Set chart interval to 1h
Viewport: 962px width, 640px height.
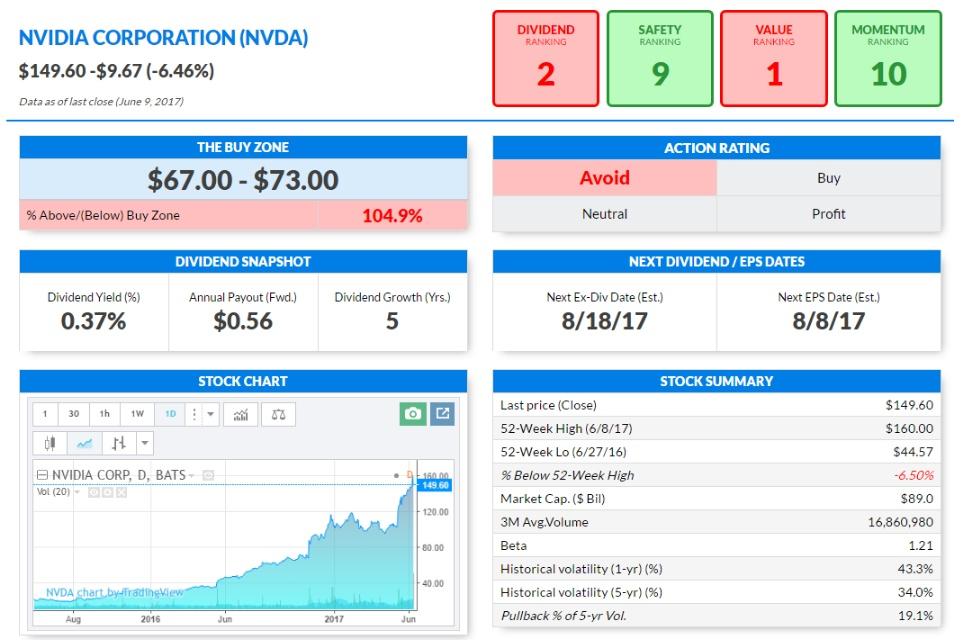[x=105, y=414]
